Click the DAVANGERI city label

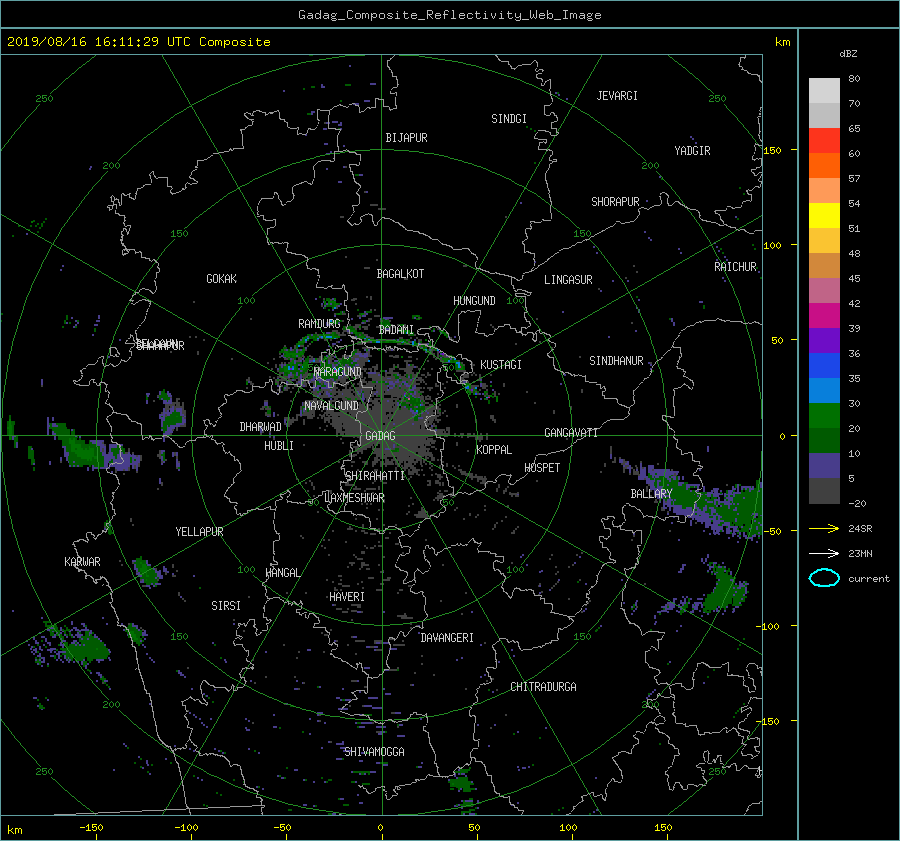[x=447, y=638]
